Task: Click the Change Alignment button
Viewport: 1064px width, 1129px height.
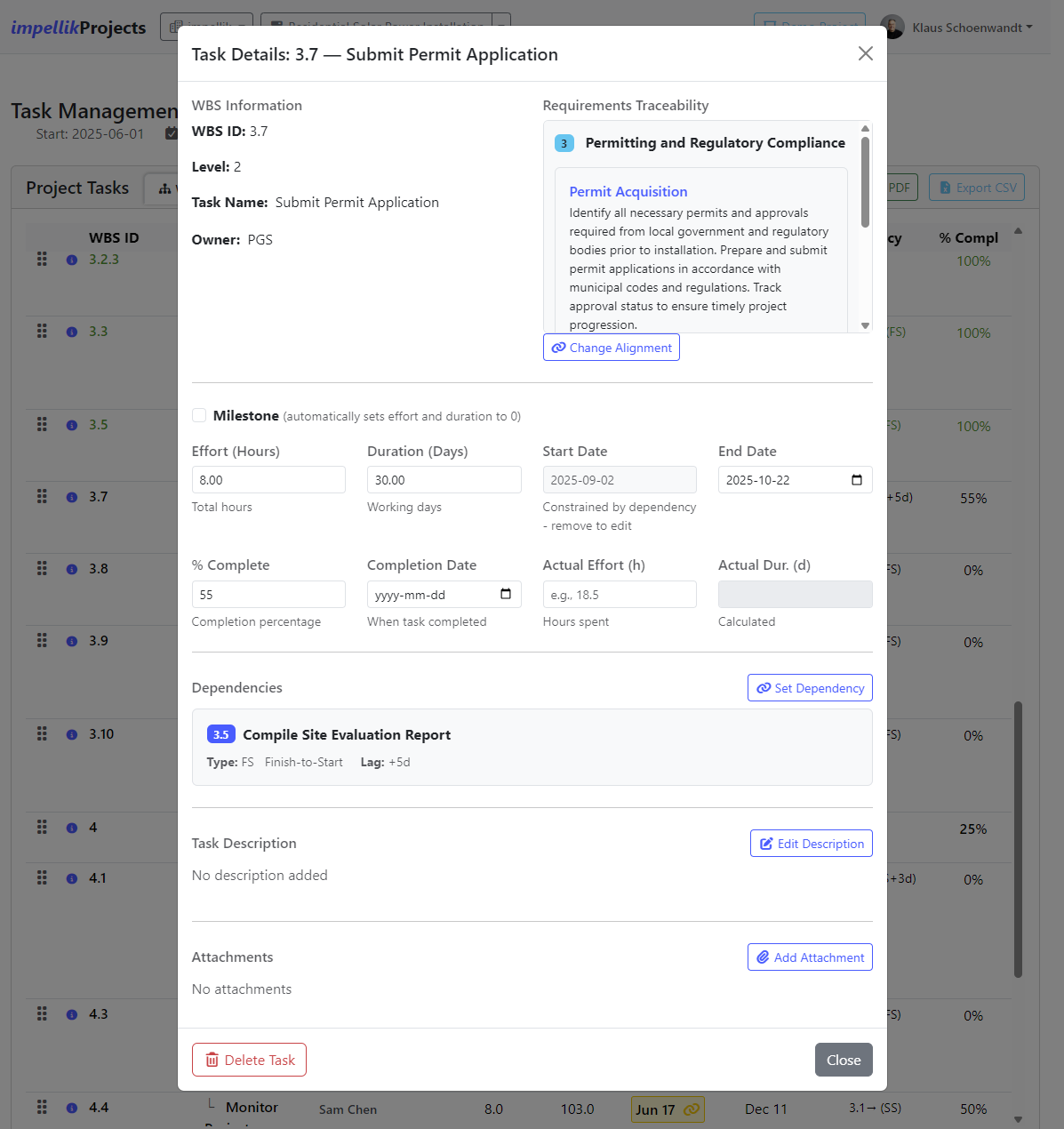Action: 612,348
